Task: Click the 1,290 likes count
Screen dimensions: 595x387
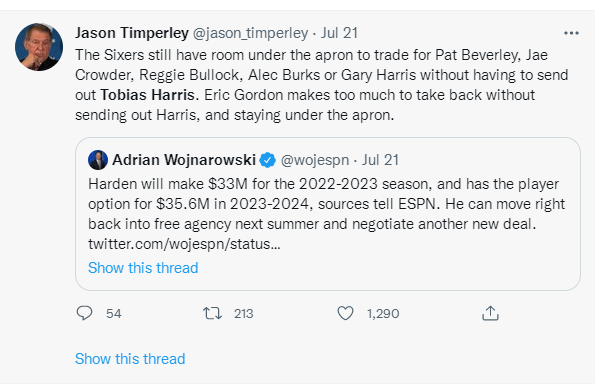Action: pyautogui.click(x=383, y=313)
